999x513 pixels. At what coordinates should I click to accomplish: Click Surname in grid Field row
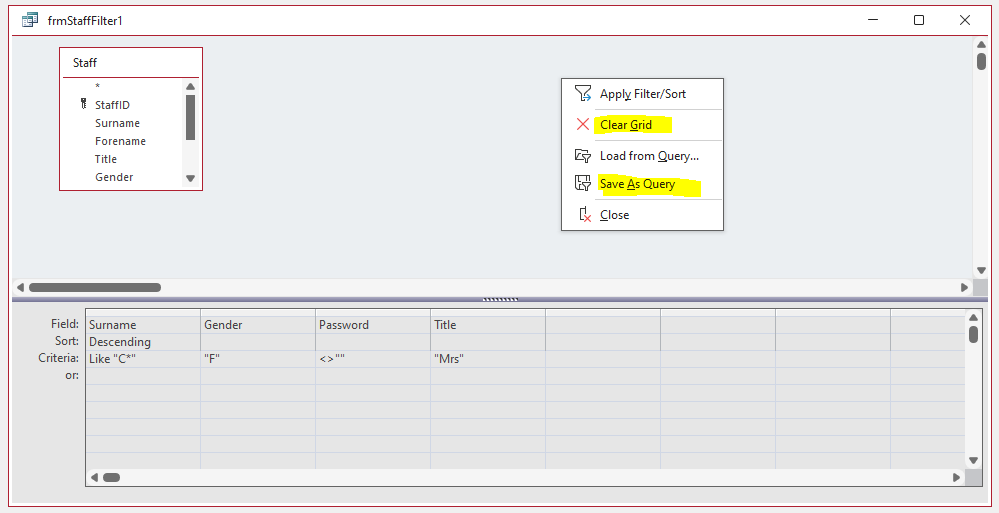click(x=143, y=324)
